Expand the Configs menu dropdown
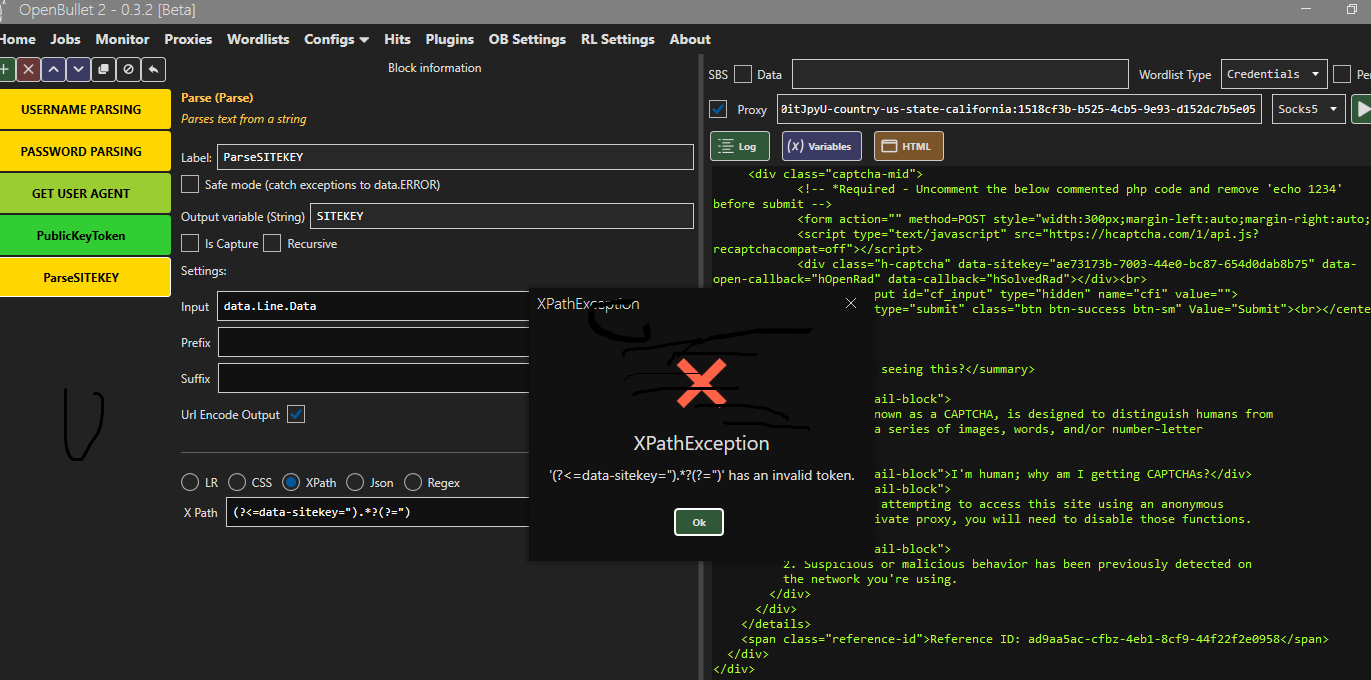The image size is (1371, 680). (x=337, y=39)
